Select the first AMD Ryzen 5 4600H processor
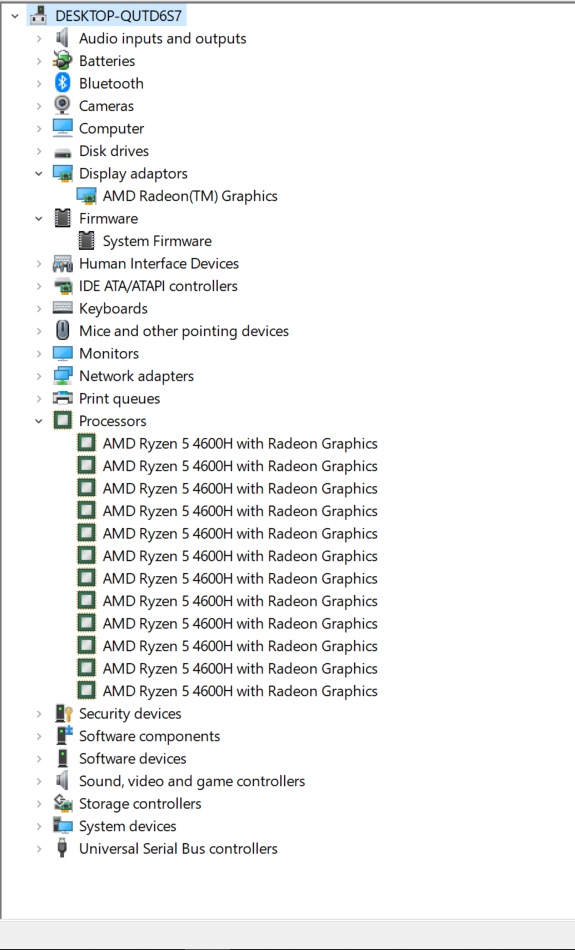The image size is (575, 950). click(240, 443)
